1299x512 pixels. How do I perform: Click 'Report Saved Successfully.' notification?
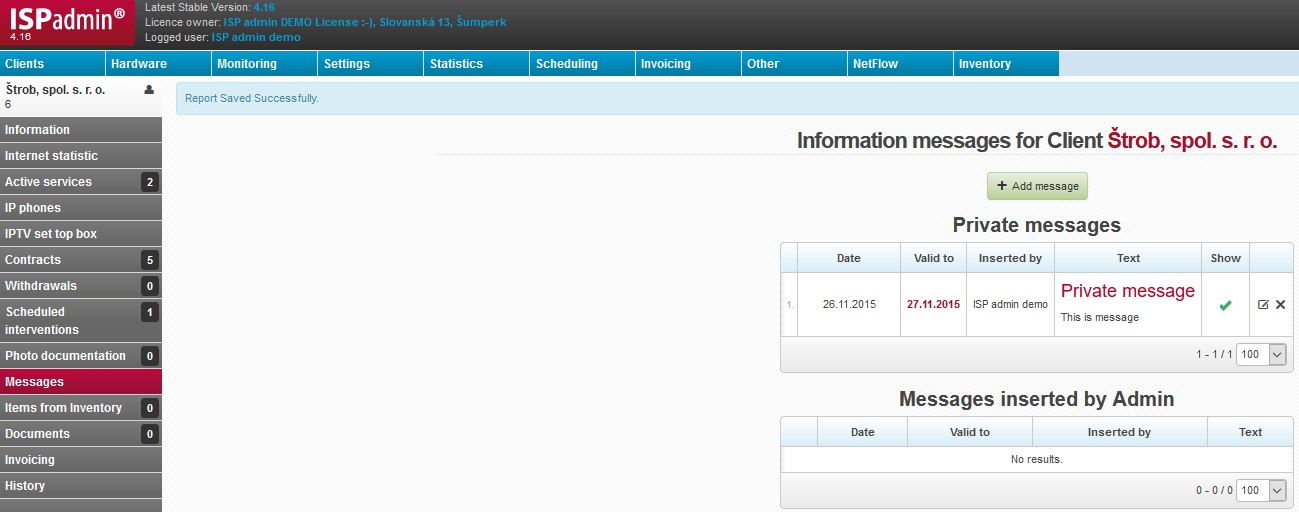(251, 99)
